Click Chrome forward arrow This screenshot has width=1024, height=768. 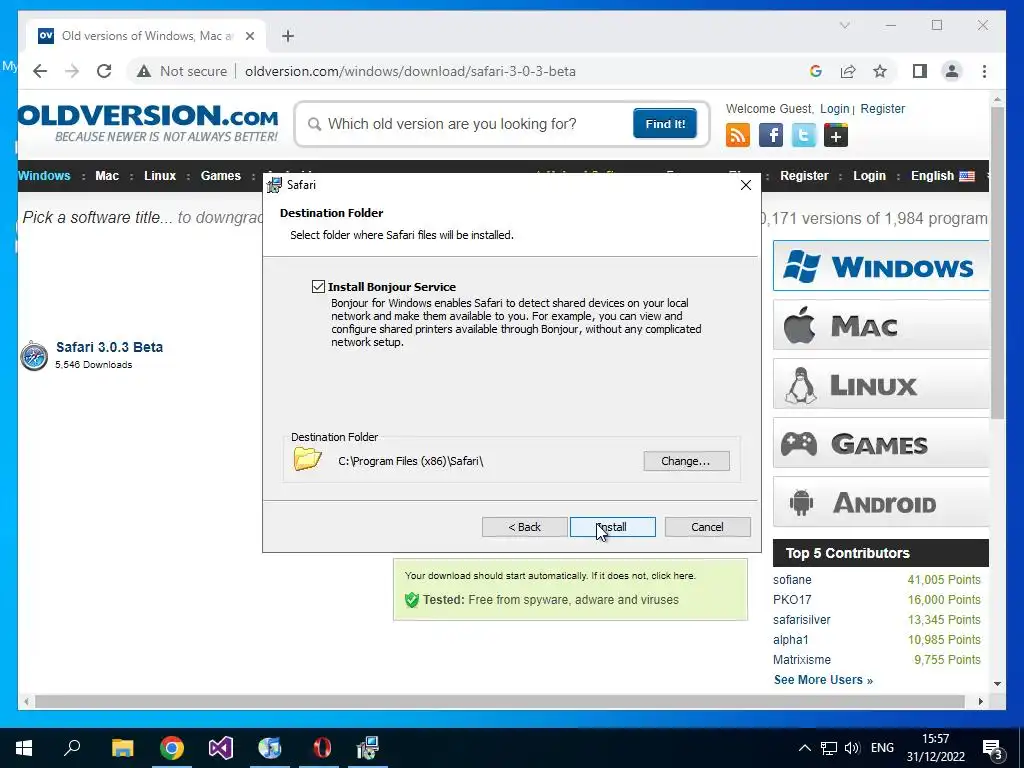point(72,71)
